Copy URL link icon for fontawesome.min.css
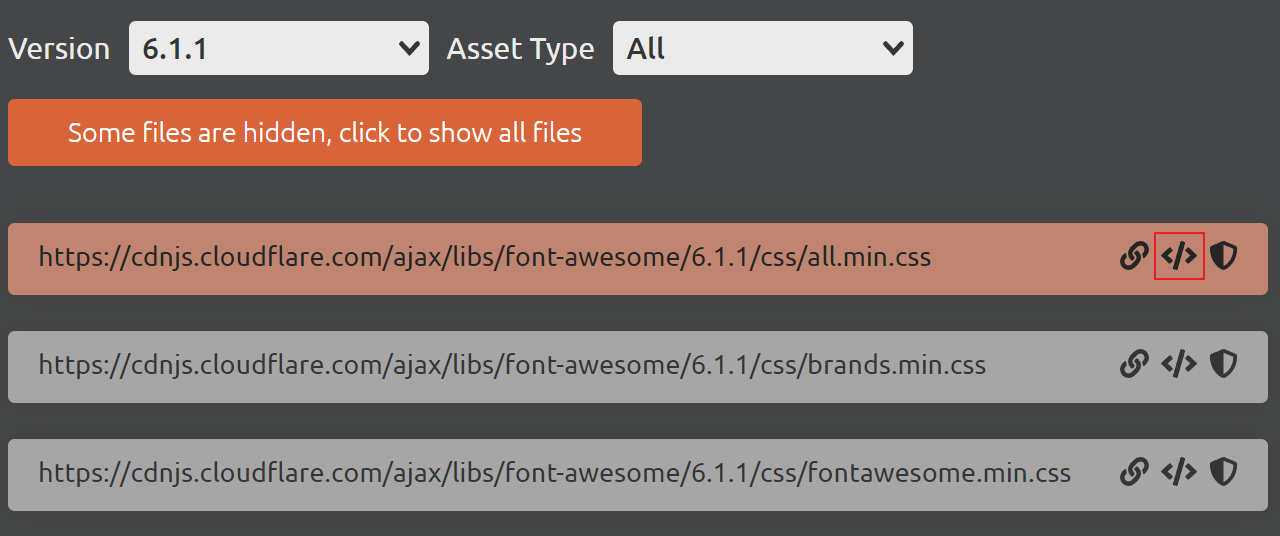 [1134, 472]
